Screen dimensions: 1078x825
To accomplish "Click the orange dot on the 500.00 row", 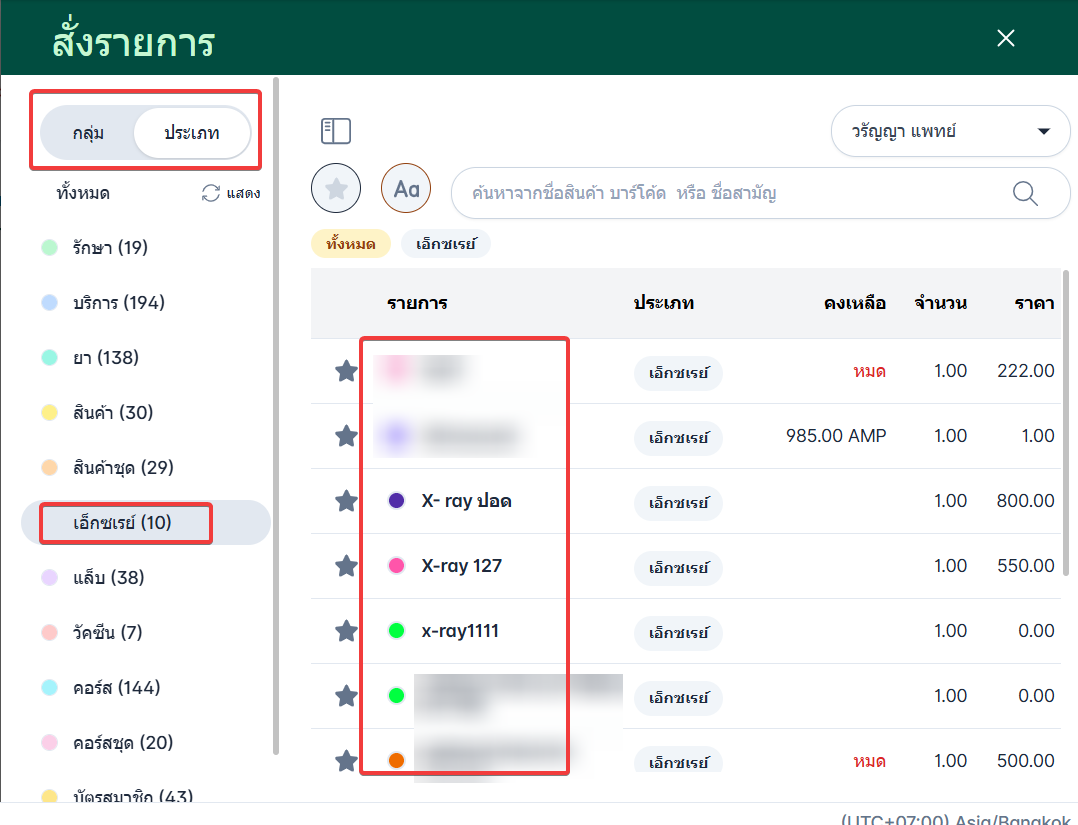I will (x=397, y=760).
